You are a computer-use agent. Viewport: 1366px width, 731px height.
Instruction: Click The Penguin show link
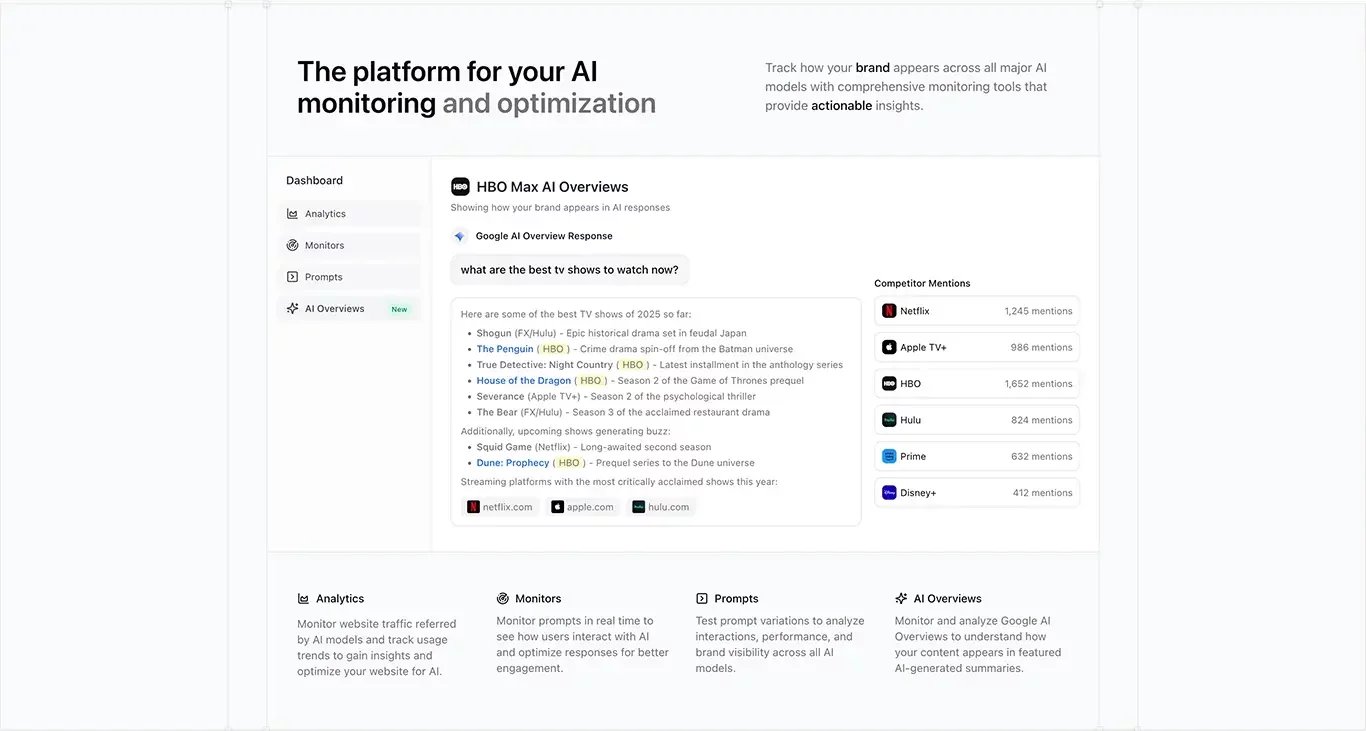click(505, 349)
